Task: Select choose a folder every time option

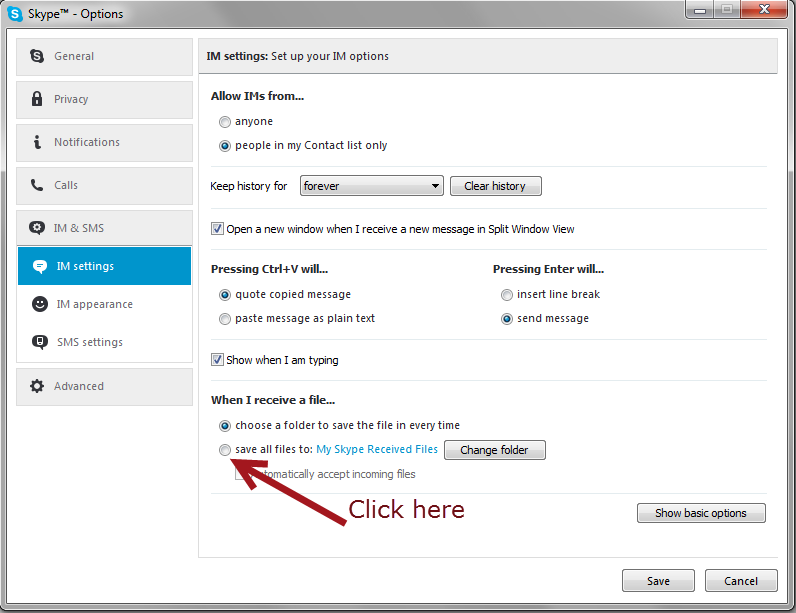Action: 225,425
